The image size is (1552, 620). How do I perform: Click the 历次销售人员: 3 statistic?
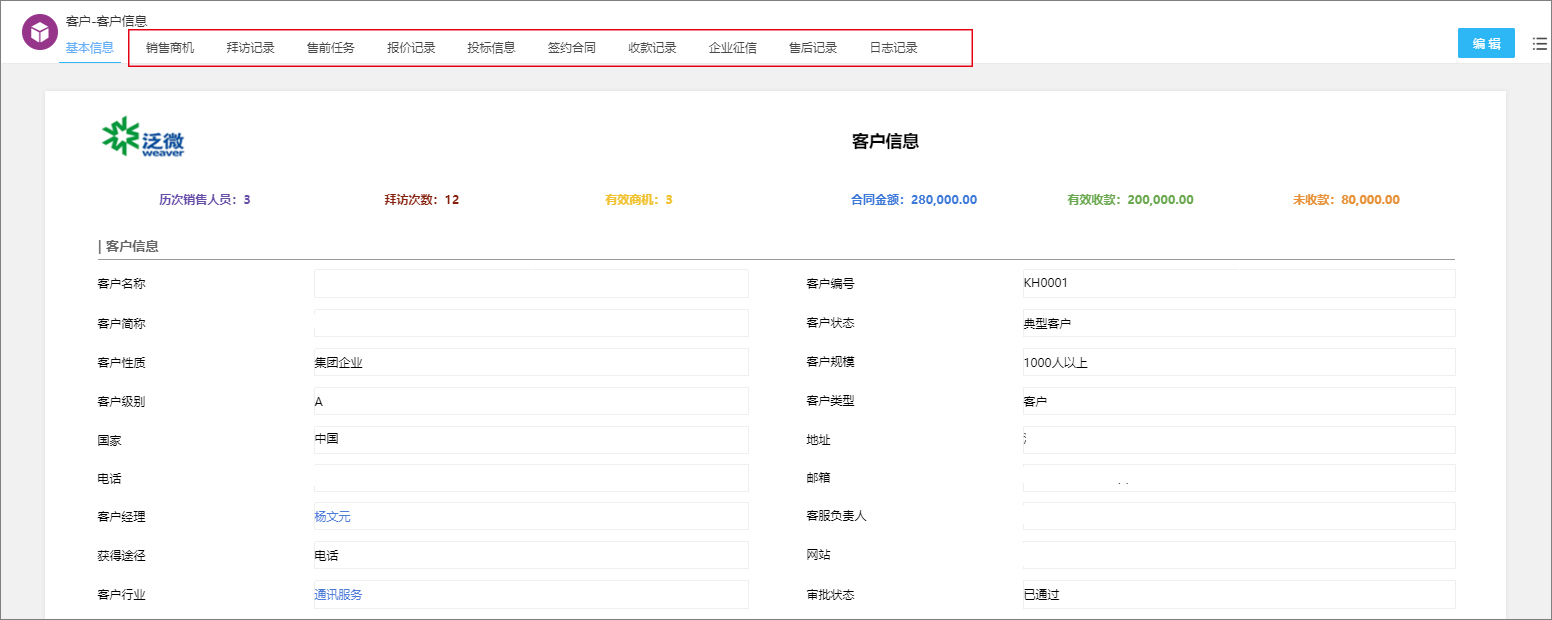point(204,200)
